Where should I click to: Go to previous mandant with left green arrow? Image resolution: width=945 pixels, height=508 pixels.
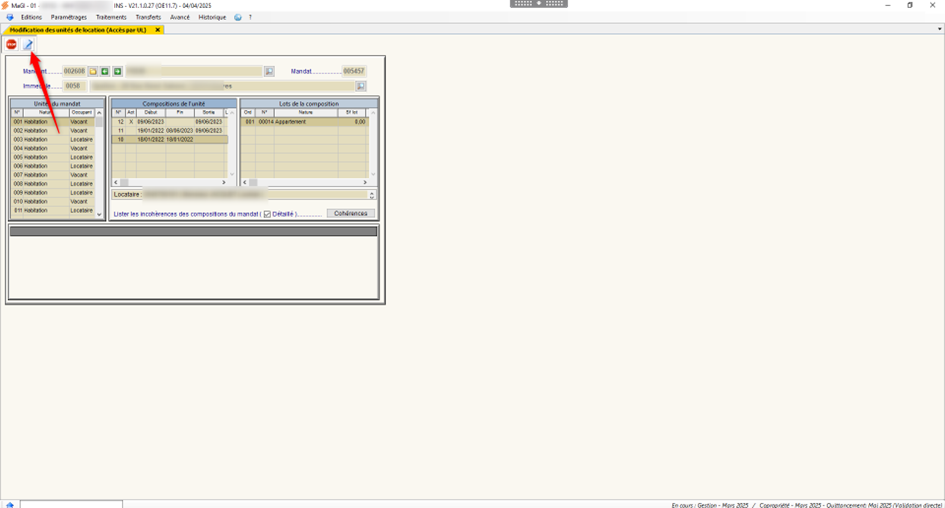pos(105,72)
